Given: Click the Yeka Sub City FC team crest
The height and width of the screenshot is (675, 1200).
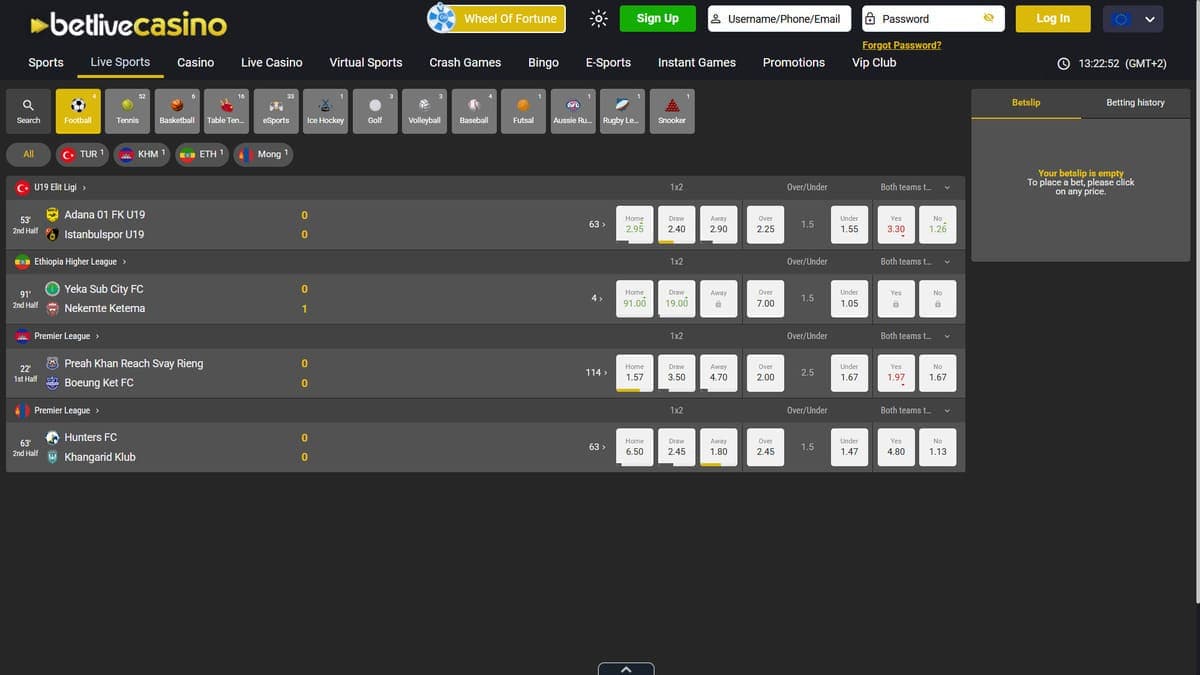Looking at the screenshot, I should tap(52, 288).
